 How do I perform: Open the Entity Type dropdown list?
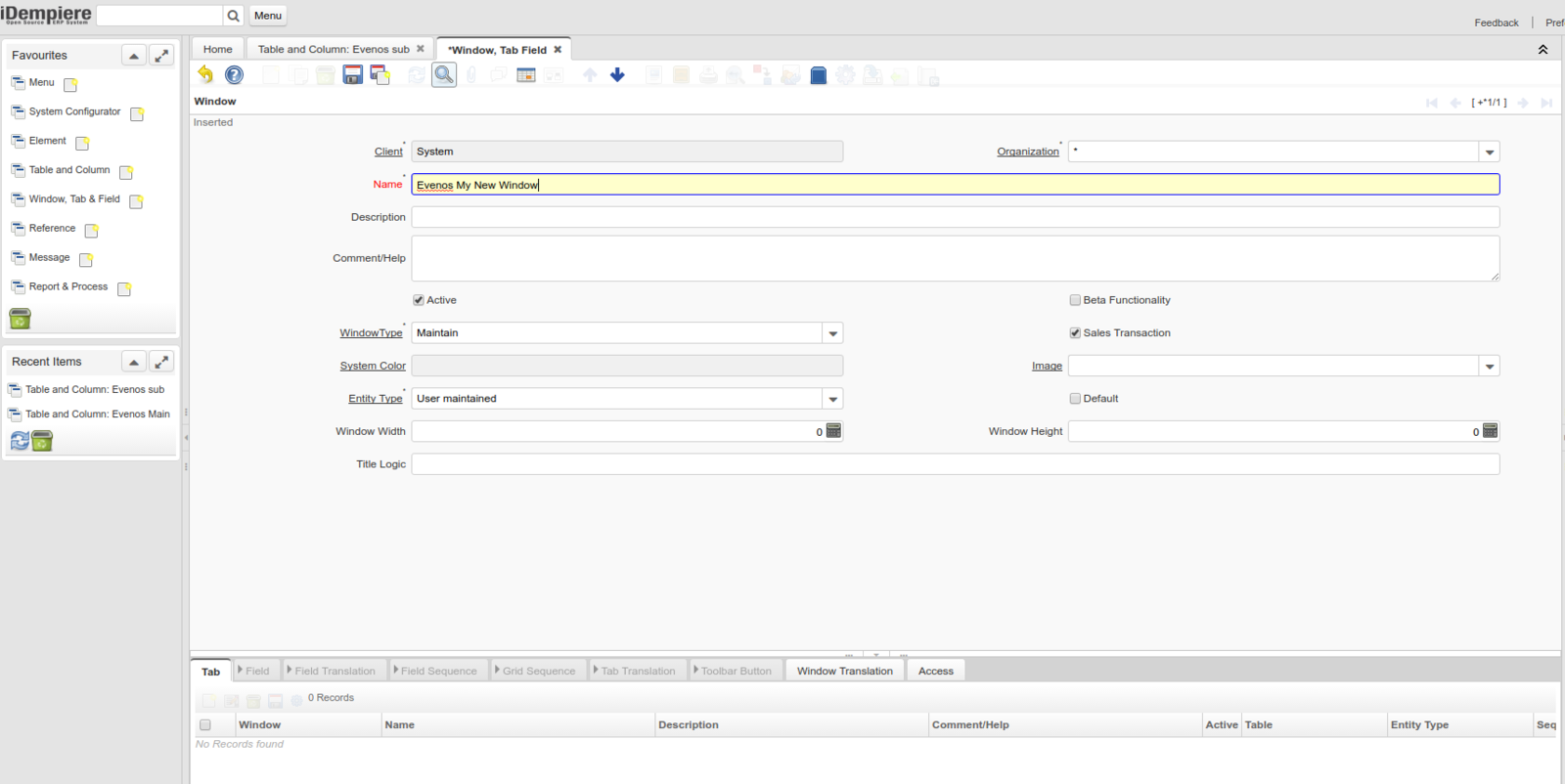832,399
